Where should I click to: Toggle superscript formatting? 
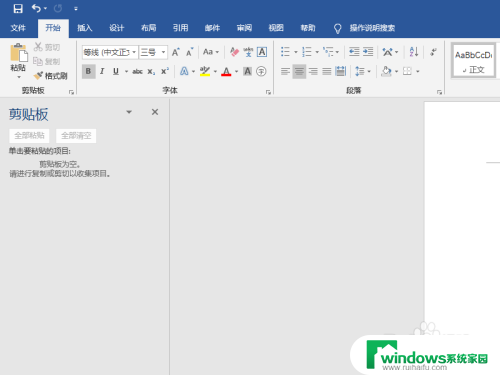(x=165, y=71)
